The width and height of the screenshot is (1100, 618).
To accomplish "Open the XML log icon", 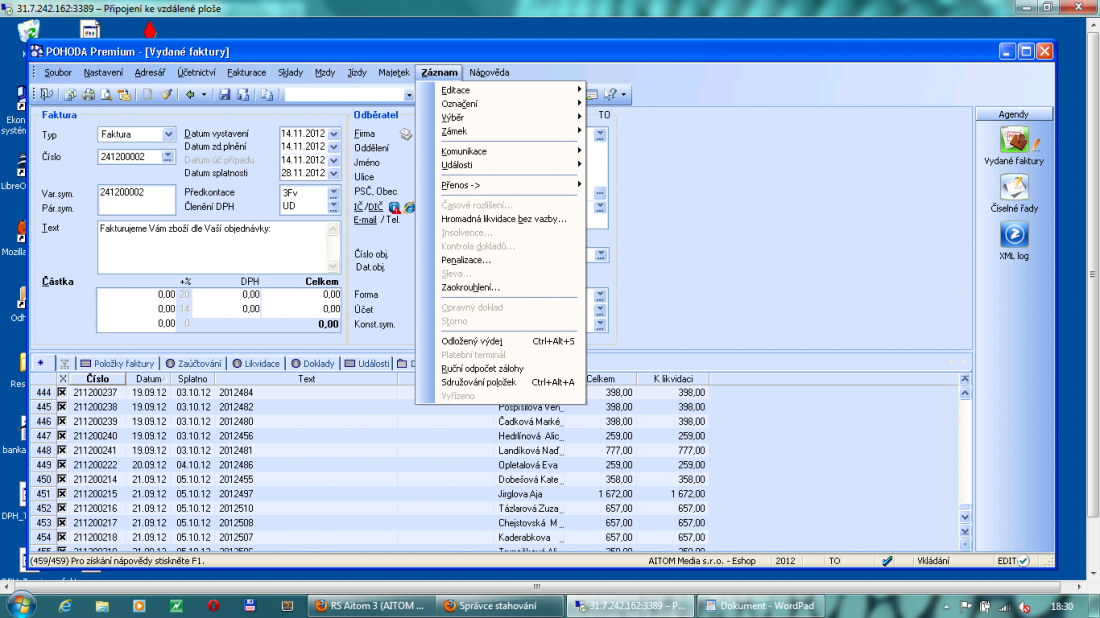I will [x=1013, y=235].
